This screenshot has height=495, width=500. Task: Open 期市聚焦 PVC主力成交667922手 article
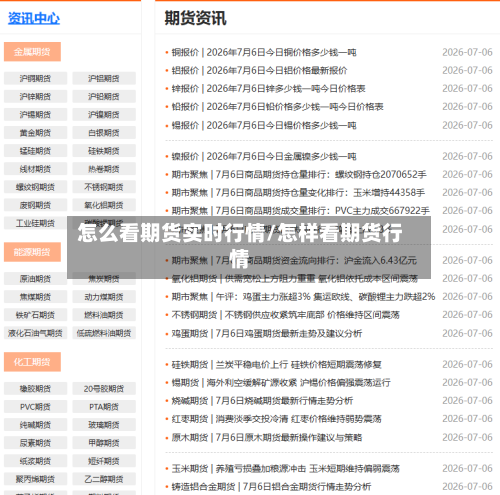(301, 210)
